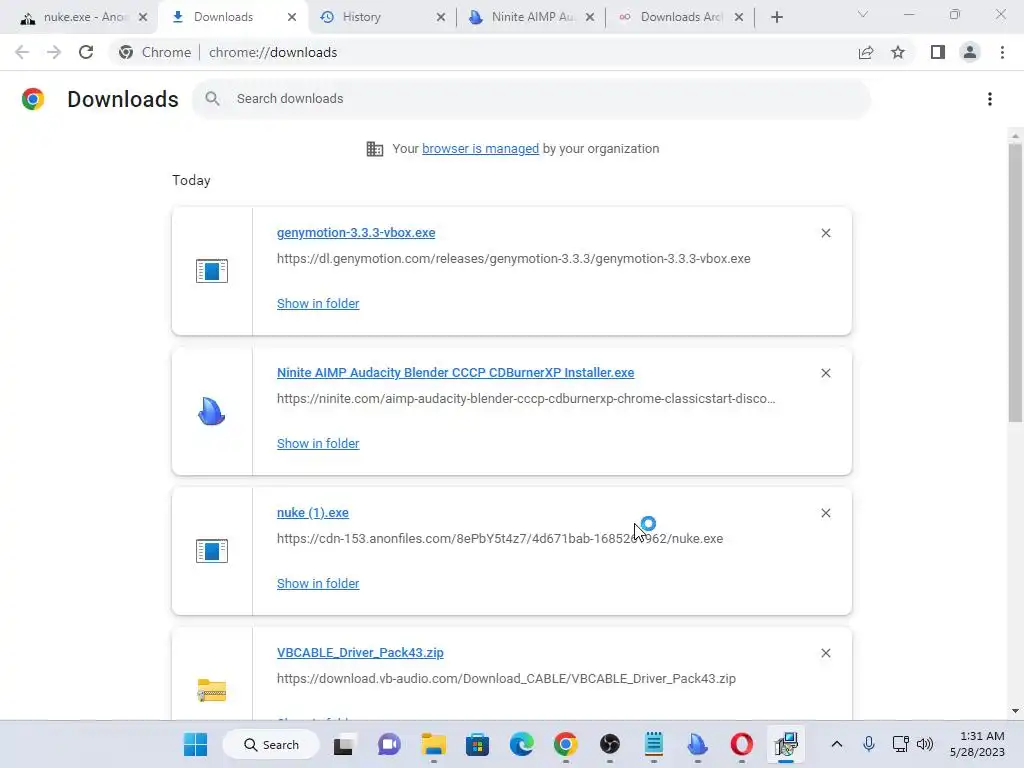Open the clock showing 1:31 AM
This screenshot has width=1024, height=768.
point(977,744)
